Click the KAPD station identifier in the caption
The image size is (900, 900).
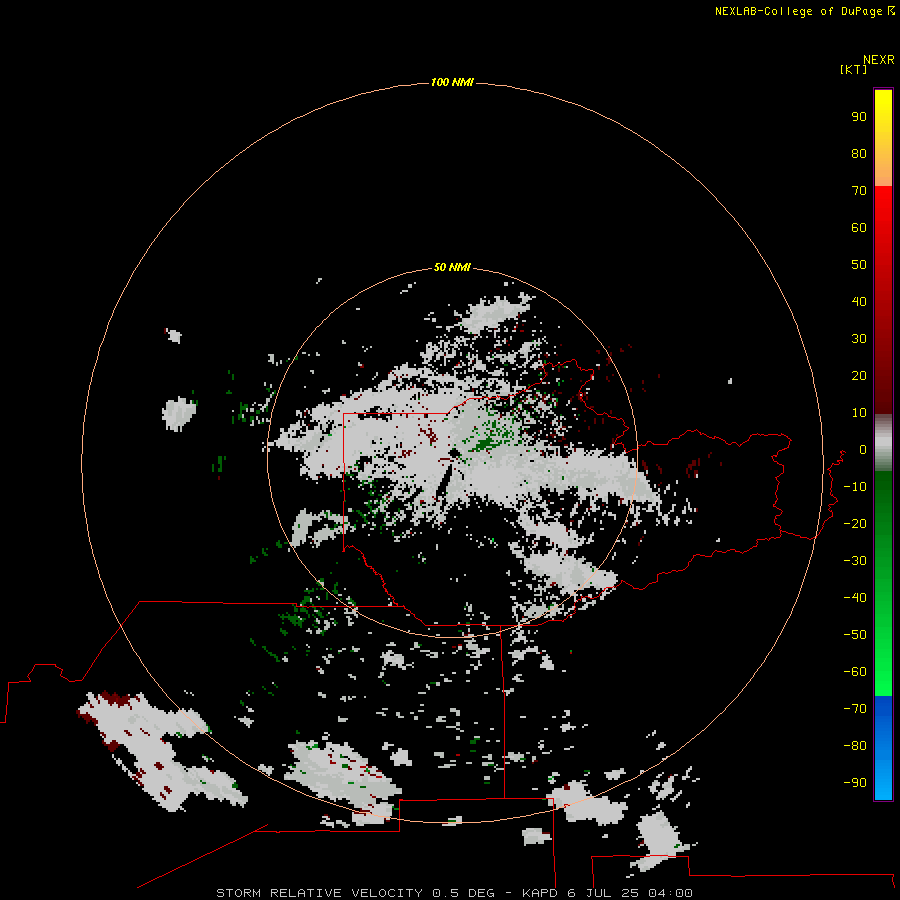540,893
